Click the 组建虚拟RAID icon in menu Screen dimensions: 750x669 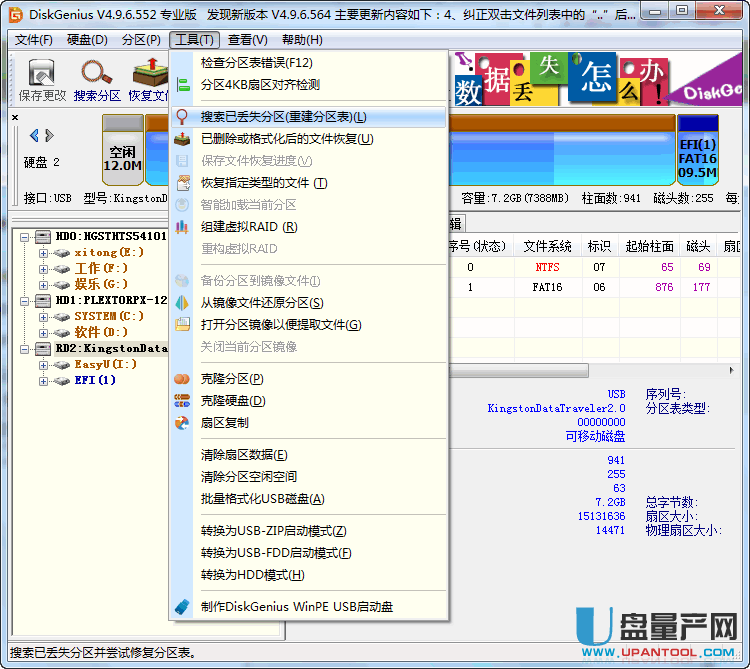coord(182,227)
